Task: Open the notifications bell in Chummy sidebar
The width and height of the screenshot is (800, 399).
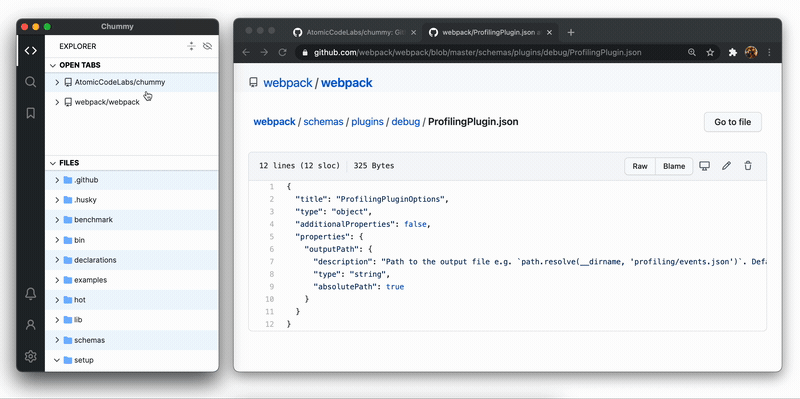Action: click(x=31, y=293)
